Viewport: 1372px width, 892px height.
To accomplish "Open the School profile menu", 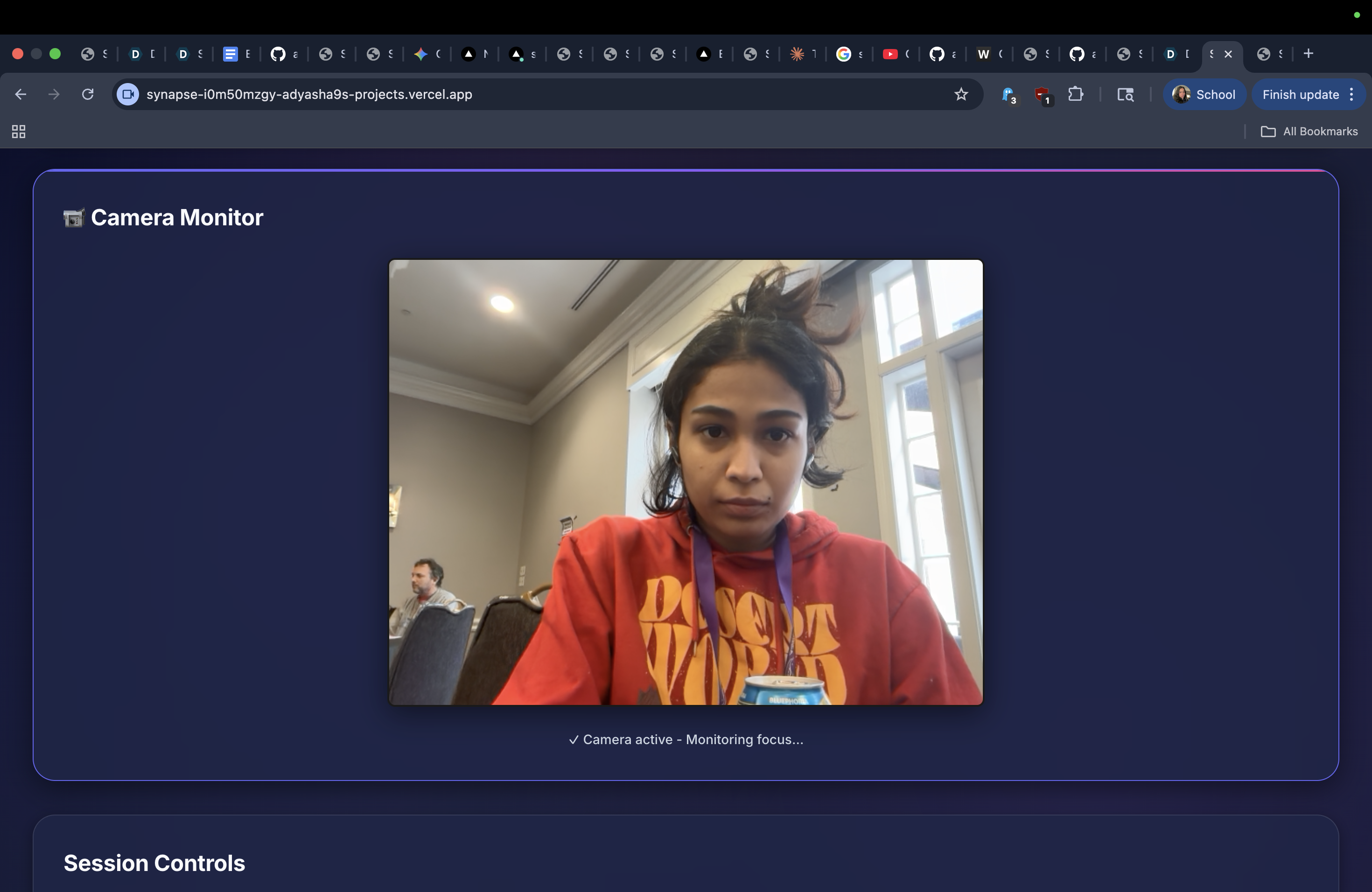I will pos(1204,95).
